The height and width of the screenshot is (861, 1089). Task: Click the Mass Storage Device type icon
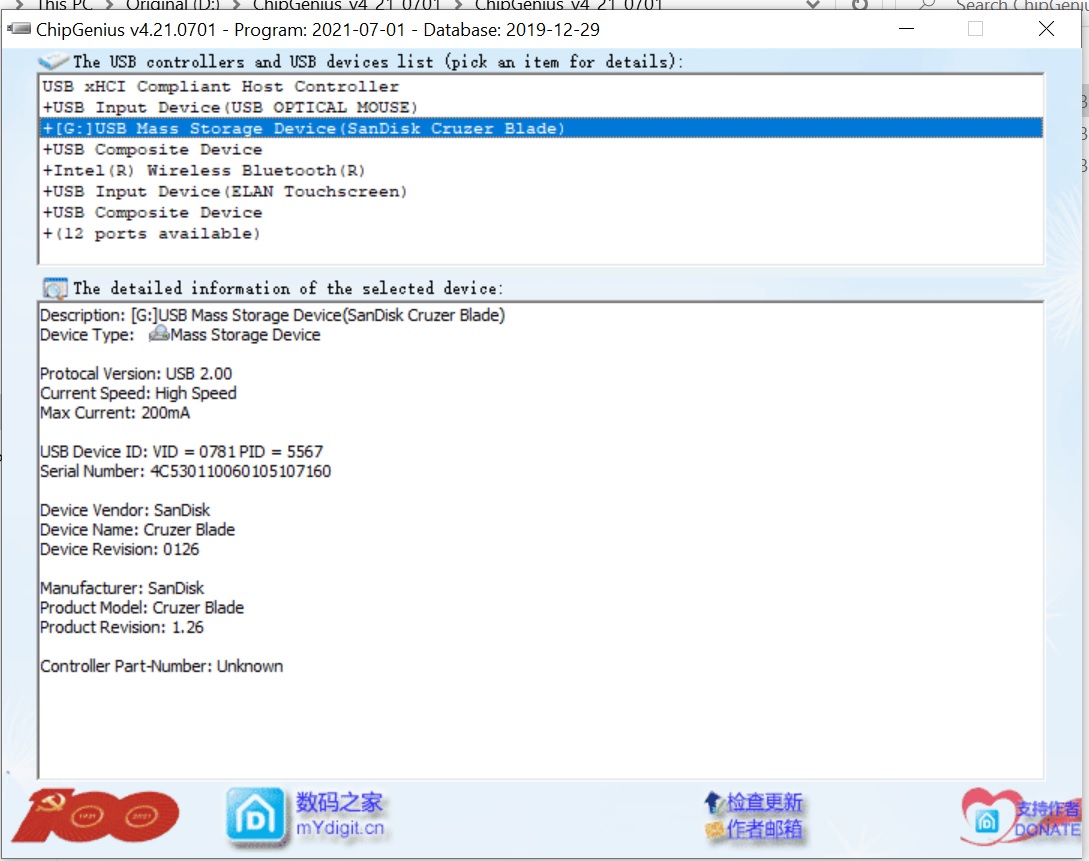pyautogui.click(x=159, y=334)
